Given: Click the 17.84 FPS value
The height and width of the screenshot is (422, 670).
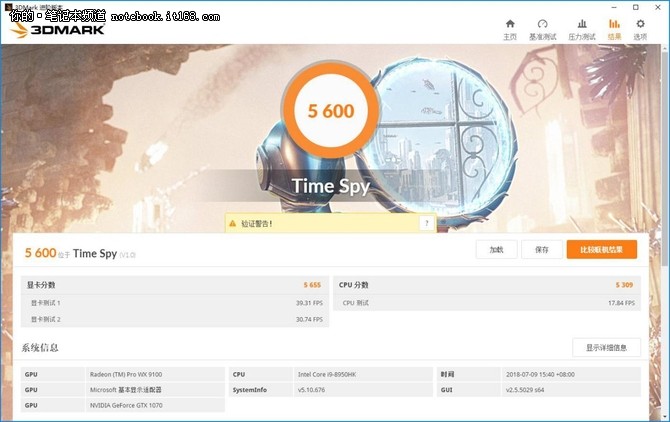Looking at the screenshot, I should point(621,303).
